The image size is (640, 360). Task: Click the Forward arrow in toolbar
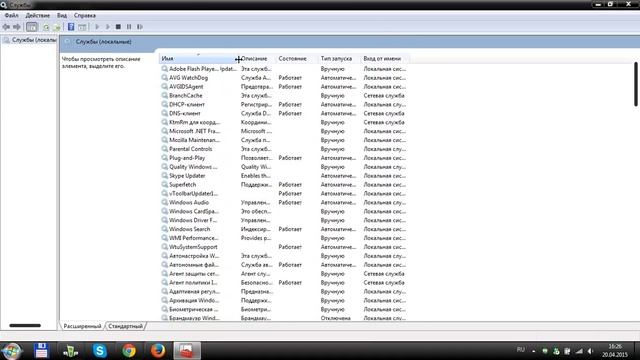click(17, 27)
